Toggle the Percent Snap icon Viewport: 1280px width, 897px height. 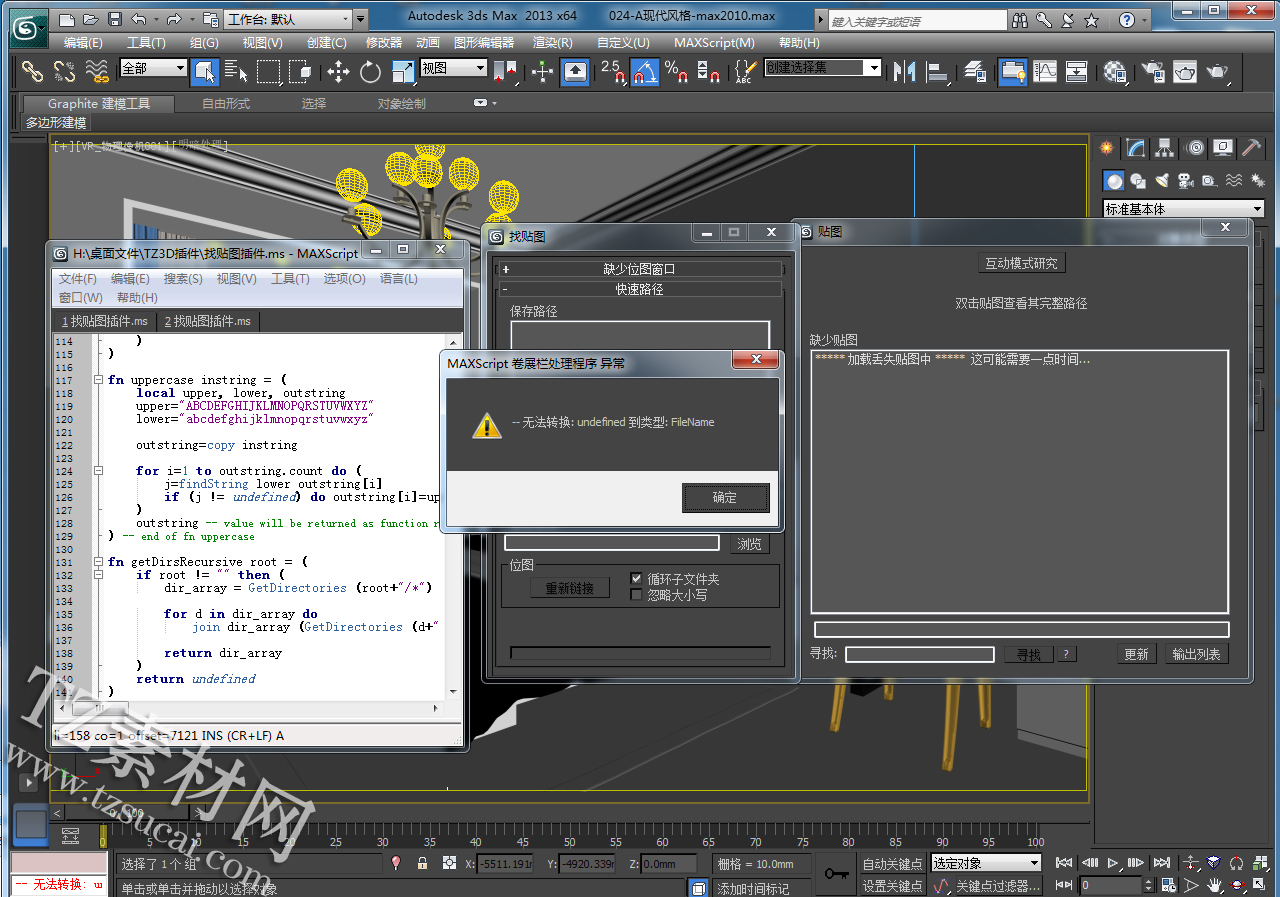[x=677, y=71]
